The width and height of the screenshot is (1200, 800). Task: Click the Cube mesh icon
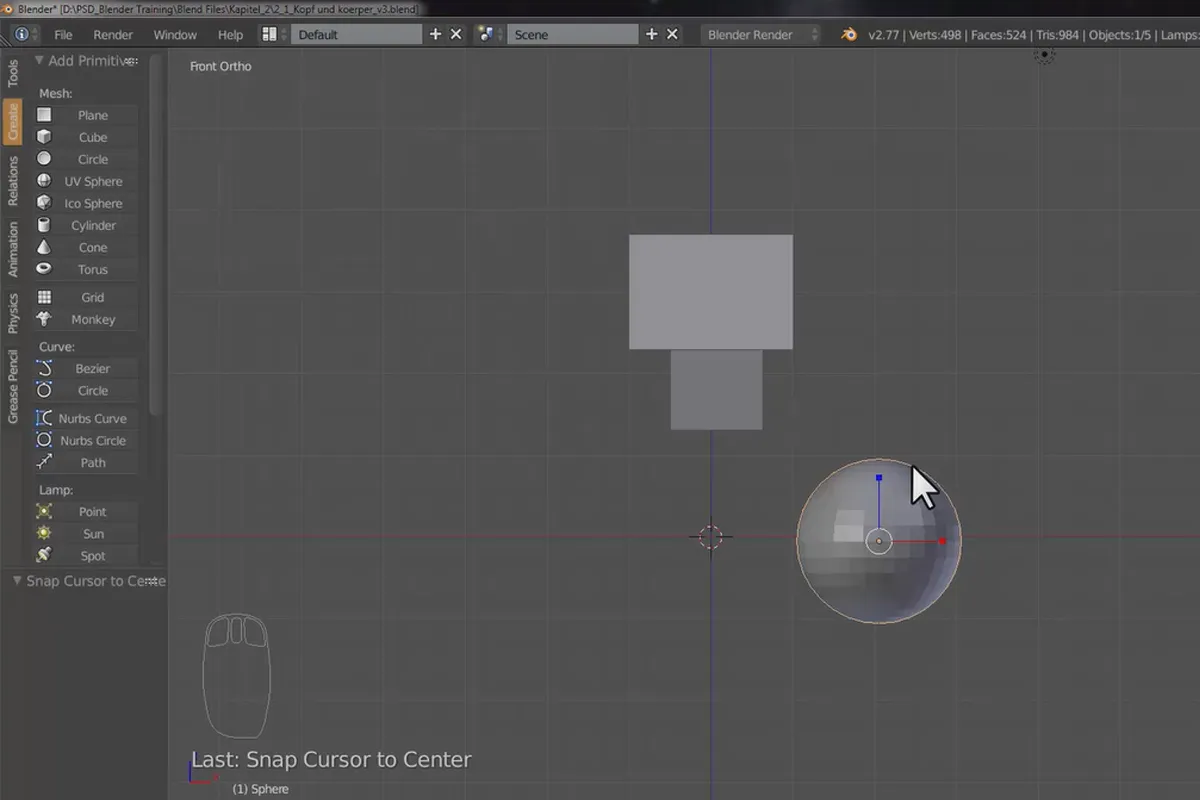point(44,137)
